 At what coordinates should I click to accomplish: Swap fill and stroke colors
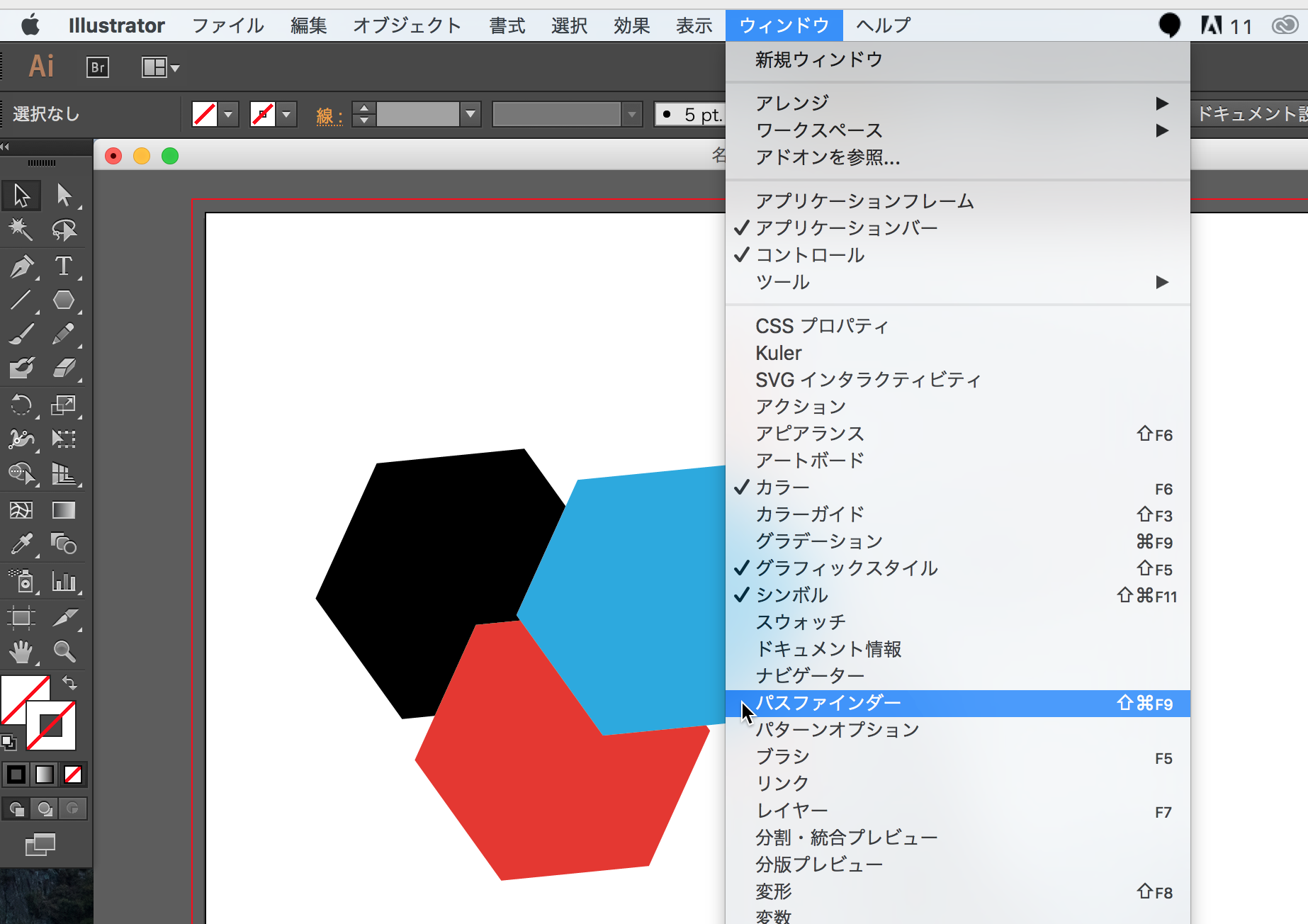[69, 683]
